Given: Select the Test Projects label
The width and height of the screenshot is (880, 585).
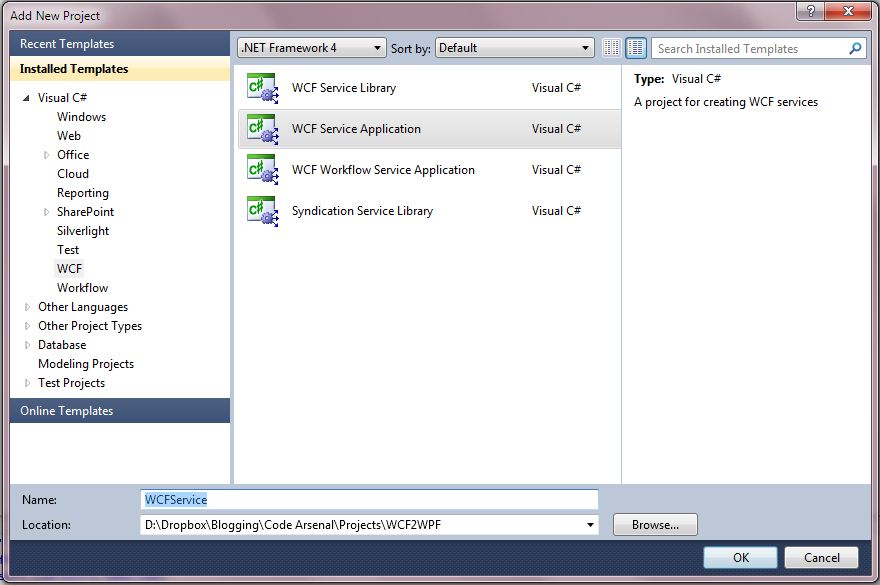Looking at the screenshot, I should click(71, 383).
